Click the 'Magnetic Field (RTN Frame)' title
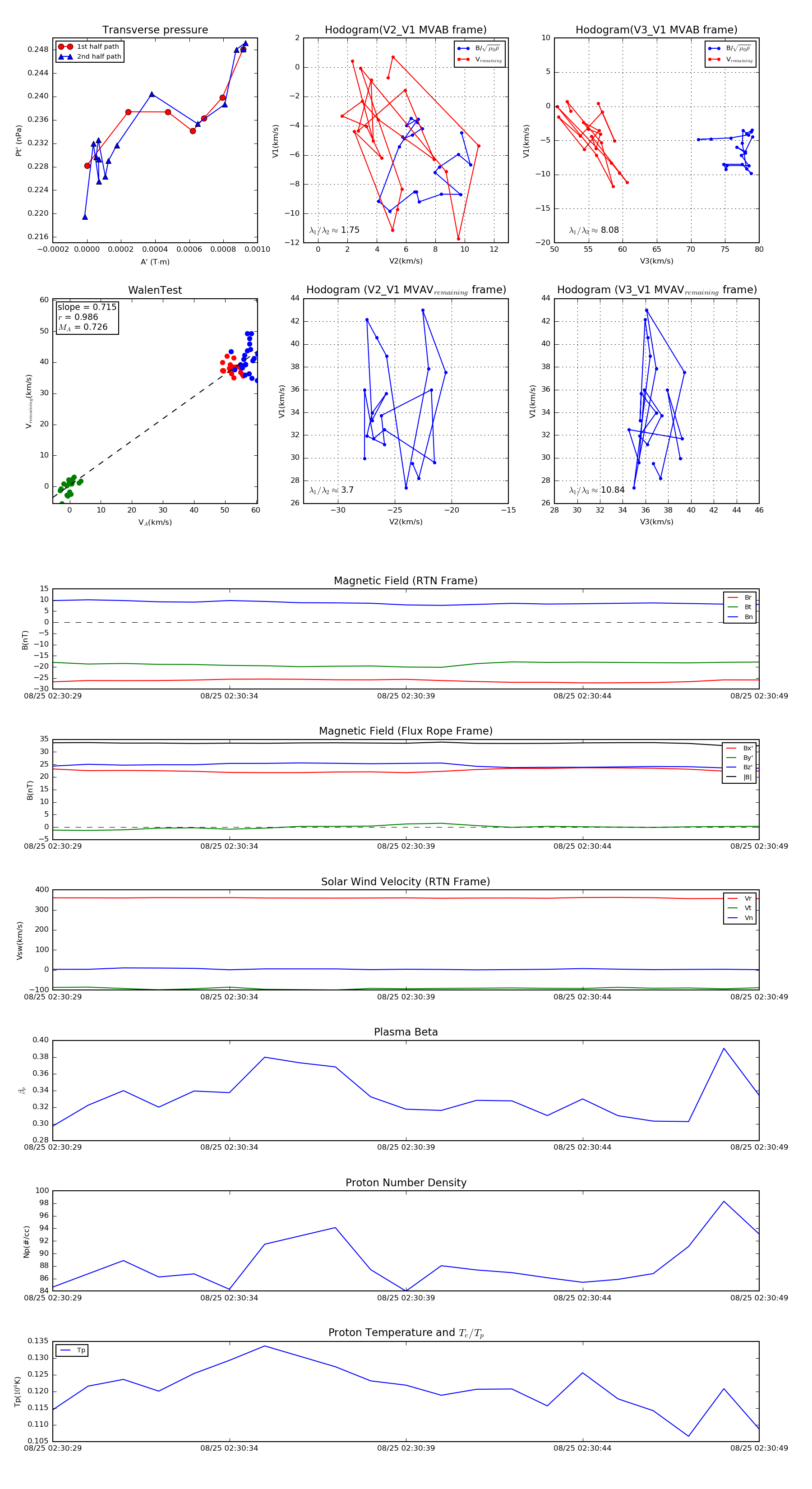Viewport: 812px width, 1489px height. 406,580
